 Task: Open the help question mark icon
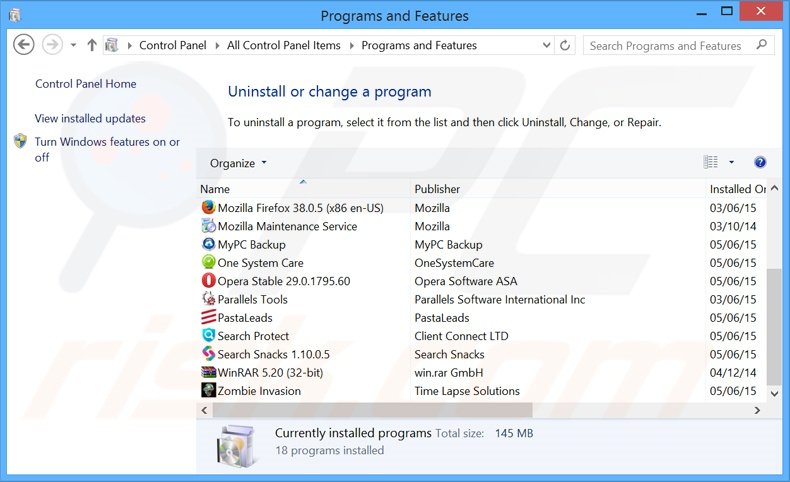click(x=760, y=162)
